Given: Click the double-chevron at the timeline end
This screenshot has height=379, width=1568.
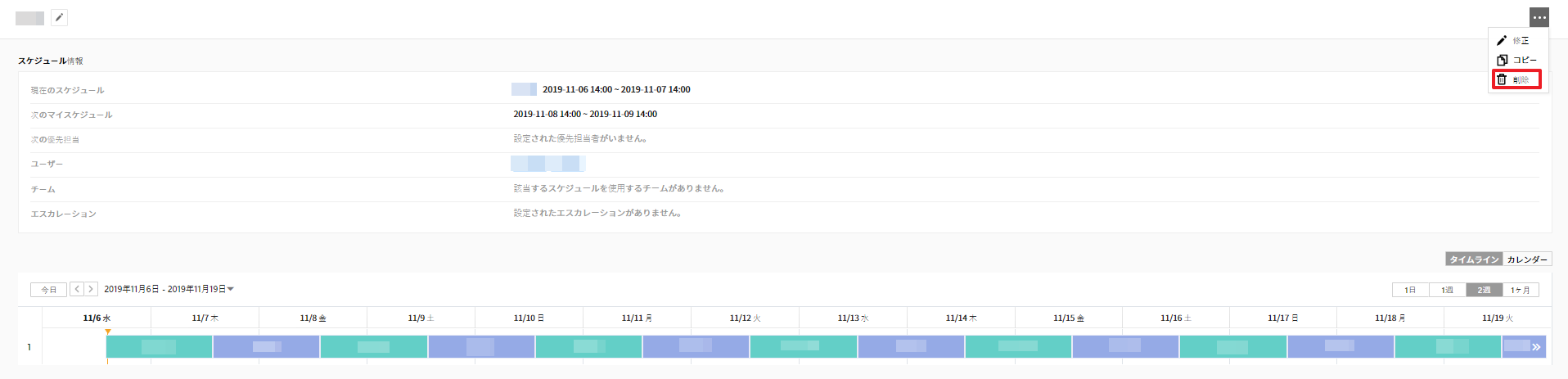Looking at the screenshot, I should (x=1536, y=347).
